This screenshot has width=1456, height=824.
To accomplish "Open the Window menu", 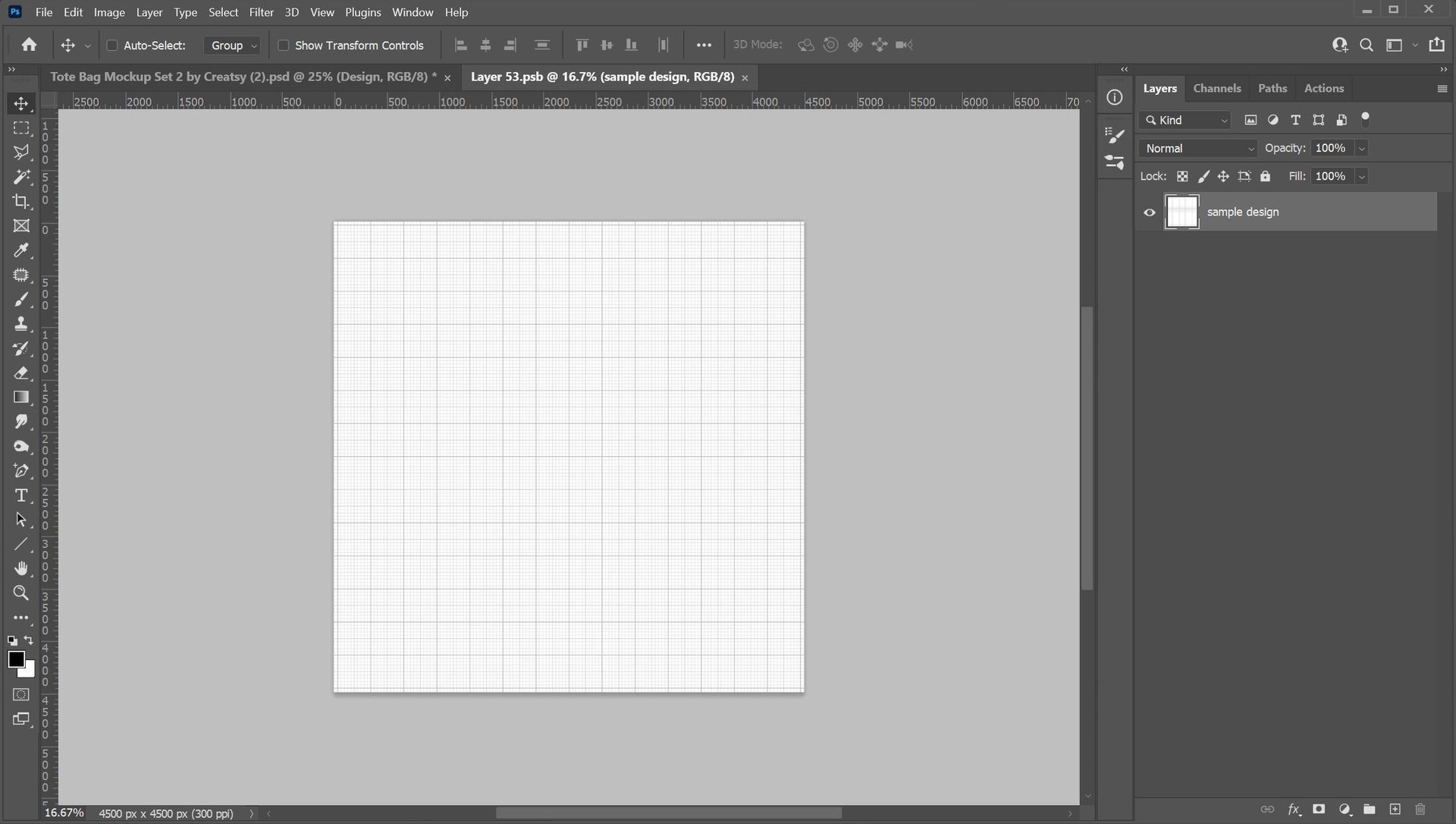I will tap(413, 12).
